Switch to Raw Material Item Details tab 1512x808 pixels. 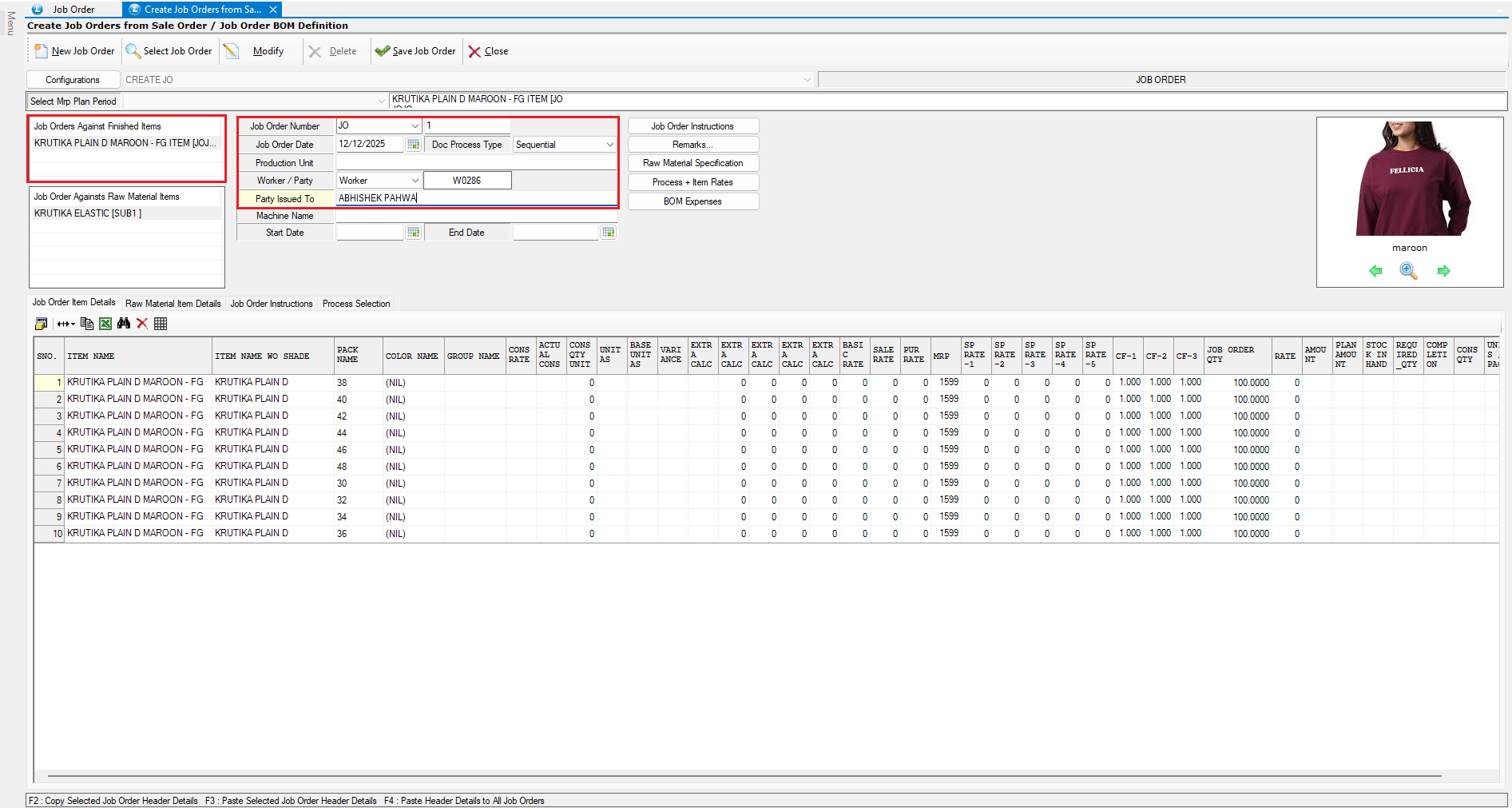tap(173, 304)
